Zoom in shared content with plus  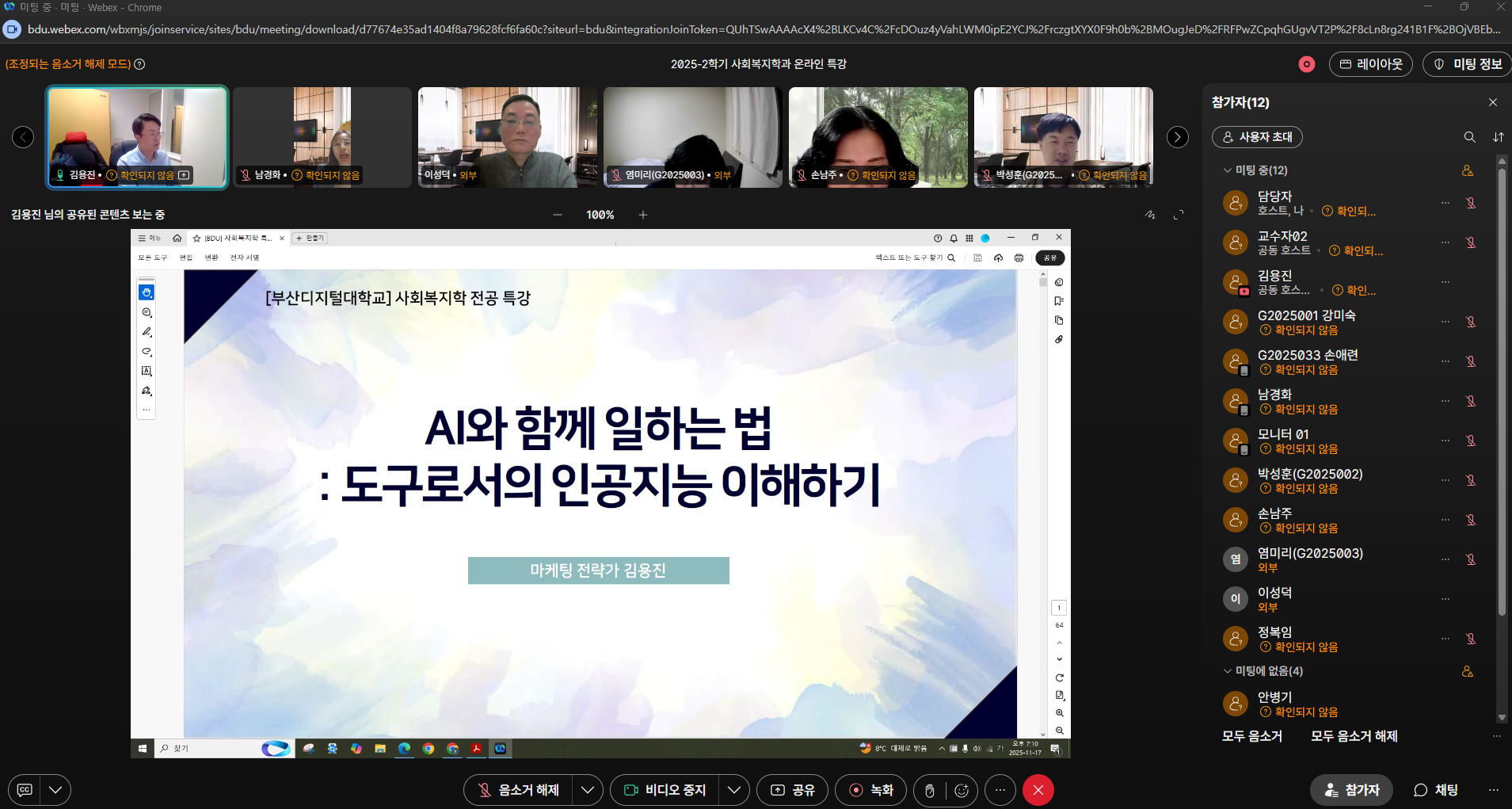[x=643, y=215]
